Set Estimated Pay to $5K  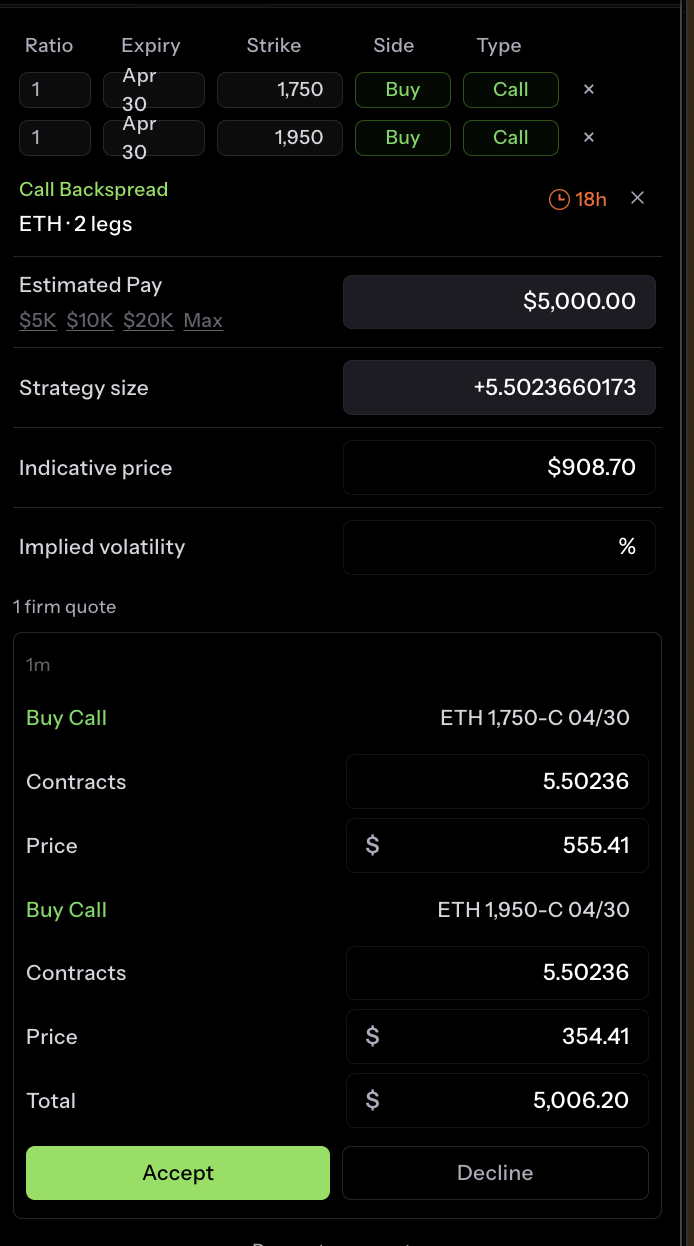(x=37, y=320)
